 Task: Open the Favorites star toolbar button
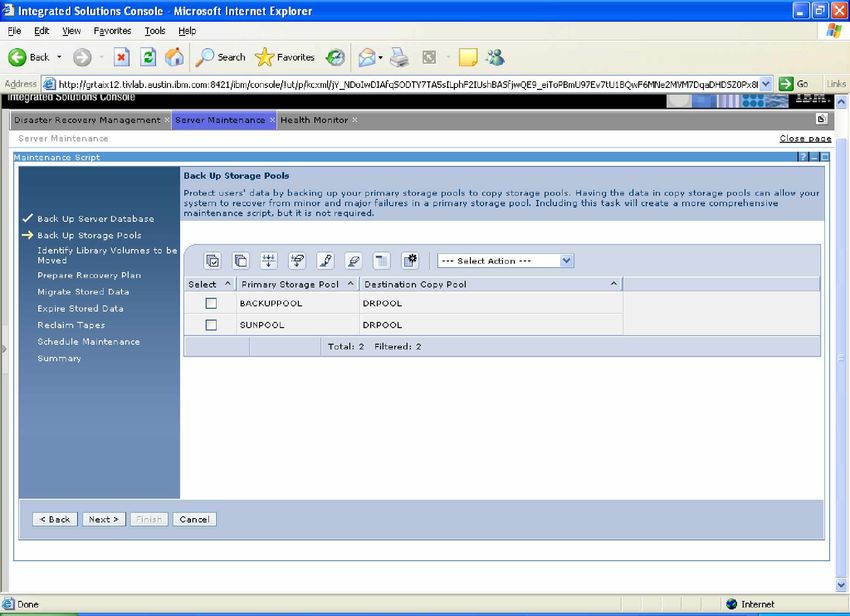tap(285, 57)
